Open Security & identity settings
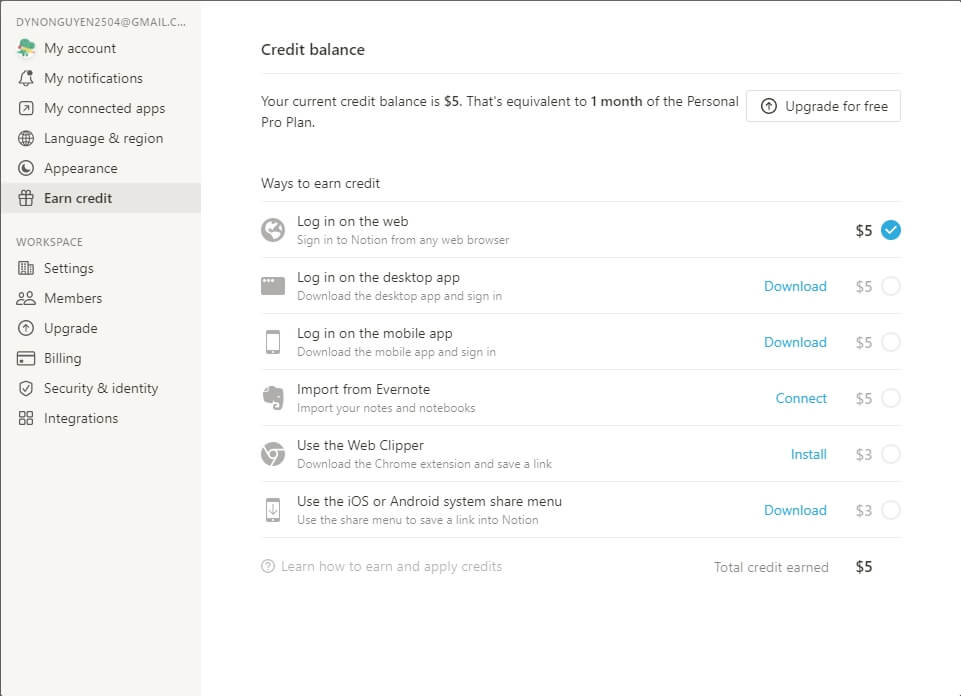 pyautogui.click(x=101, y=388)
